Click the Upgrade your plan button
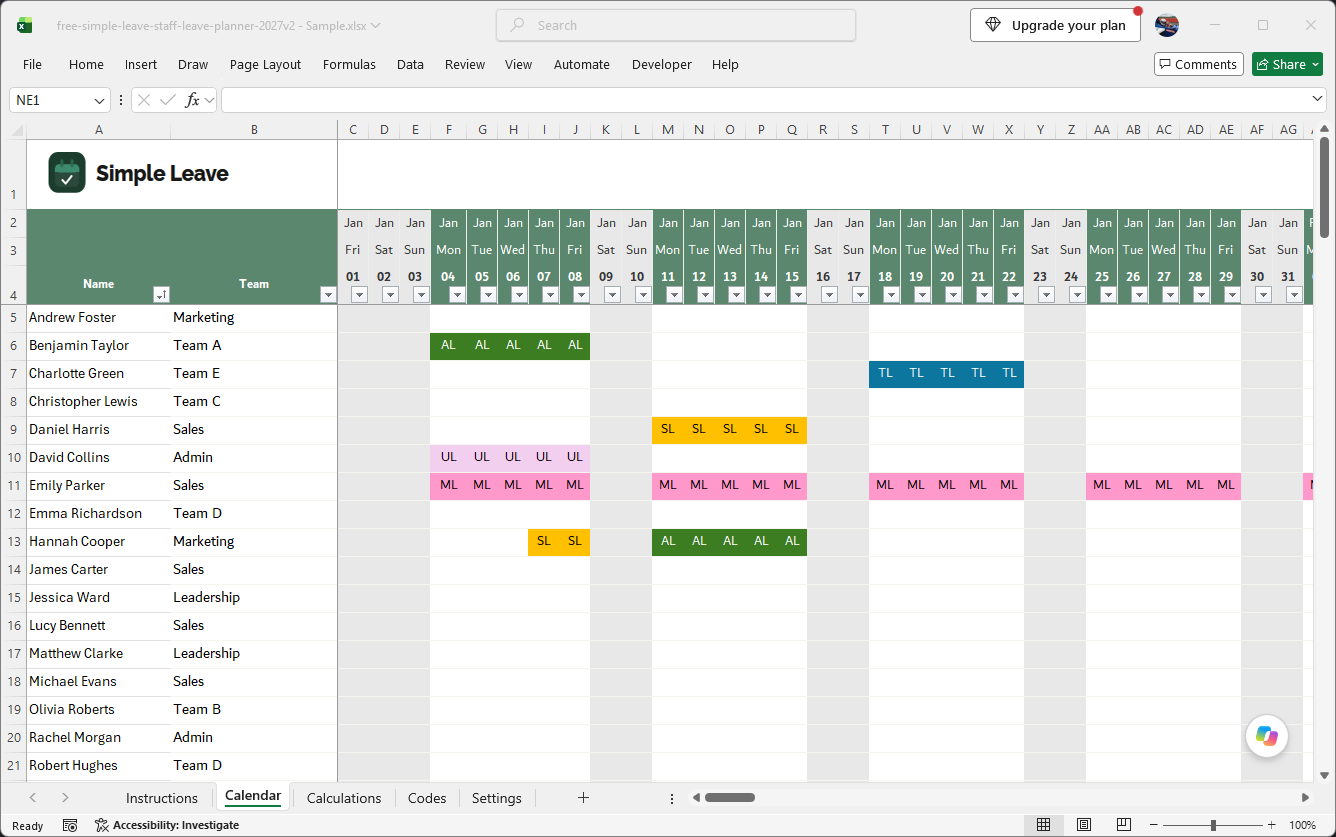This screenshot has height=837, width=1336. (x=1055, y=26)
